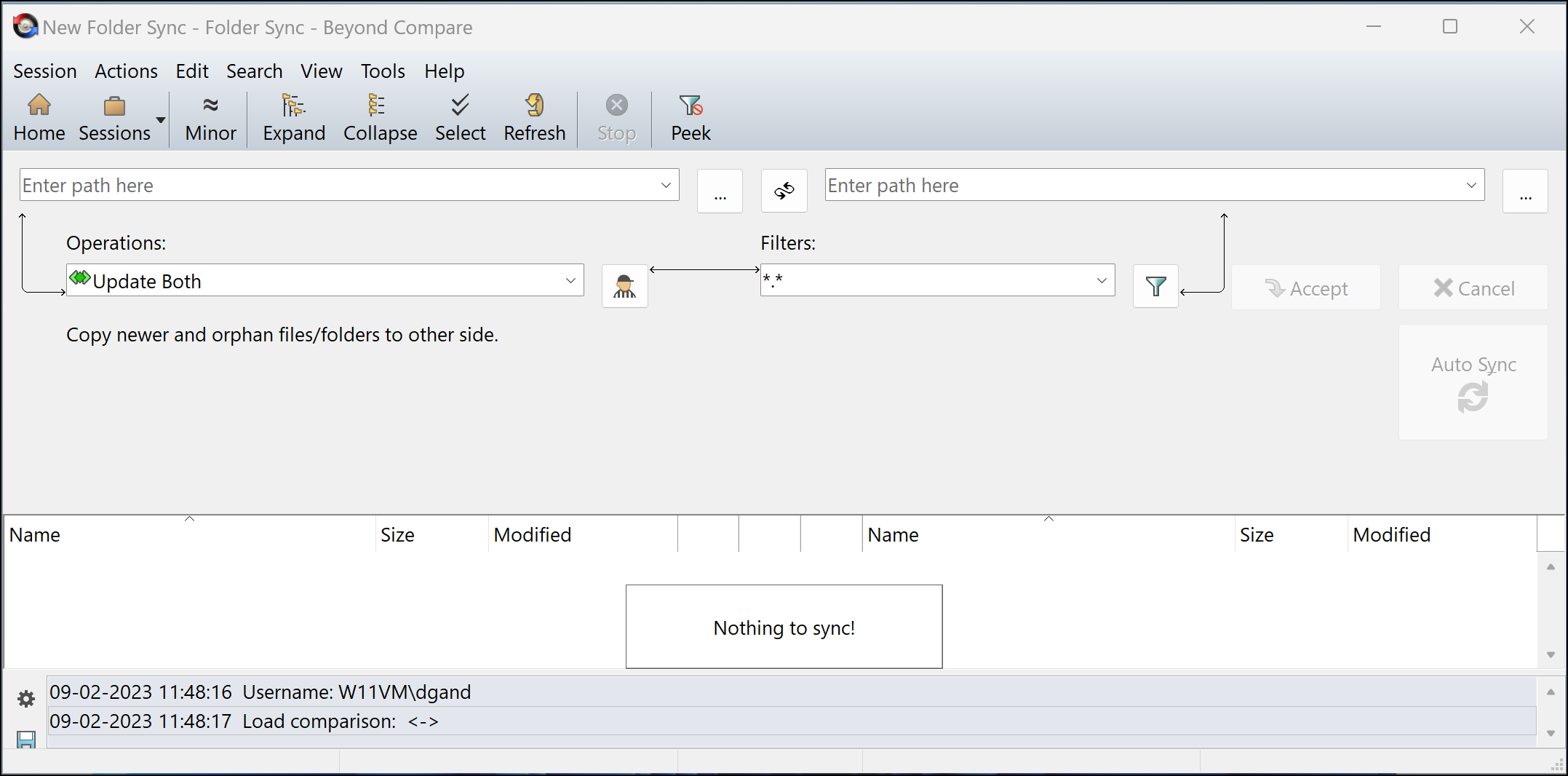Click the Select checkmark toolbar button

460,119
